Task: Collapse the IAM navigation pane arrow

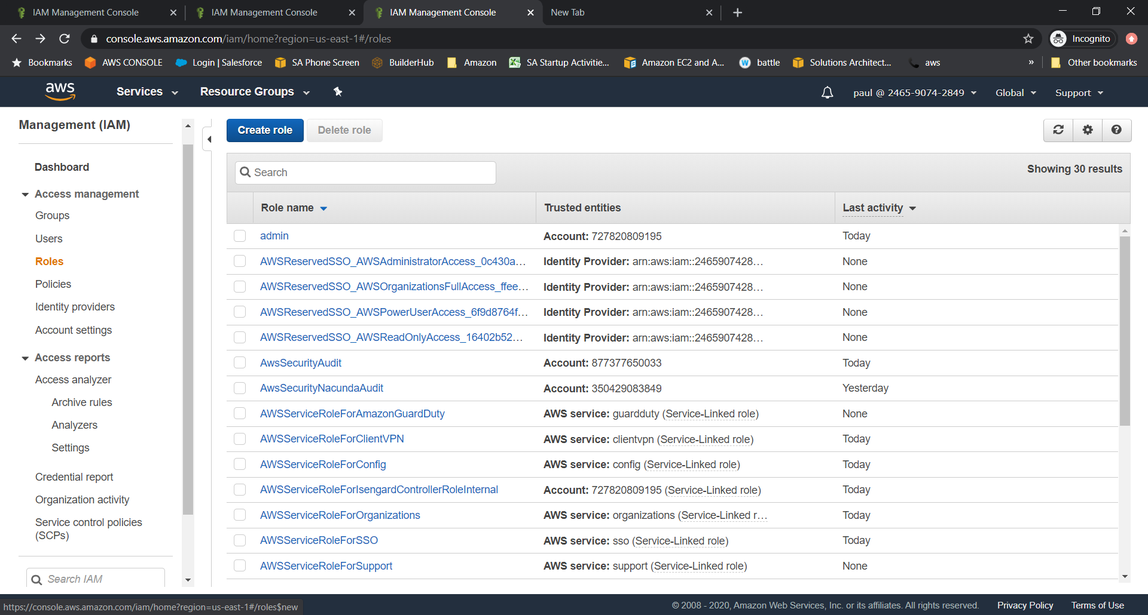Action: point(209,139)
